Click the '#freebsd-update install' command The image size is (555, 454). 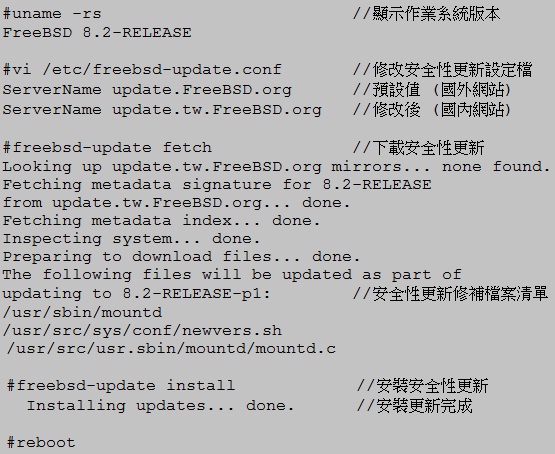tap(121, 385)
